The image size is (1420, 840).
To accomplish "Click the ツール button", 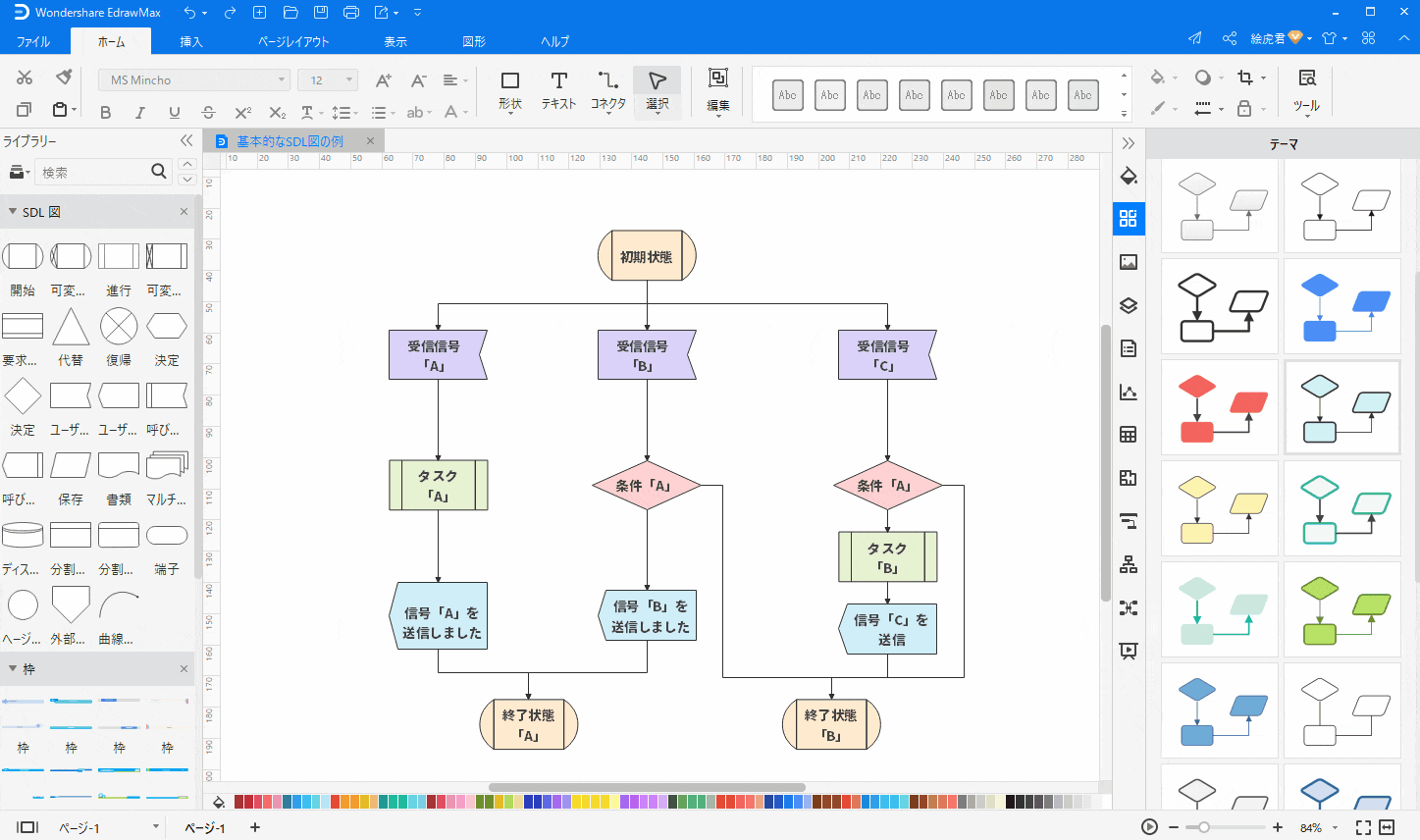I will point(1306,89).
